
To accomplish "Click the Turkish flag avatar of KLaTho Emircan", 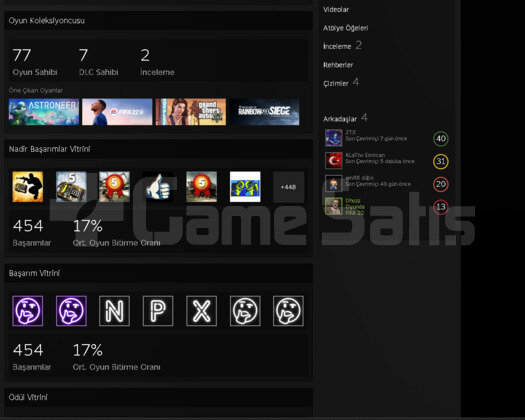I will 333,160.
